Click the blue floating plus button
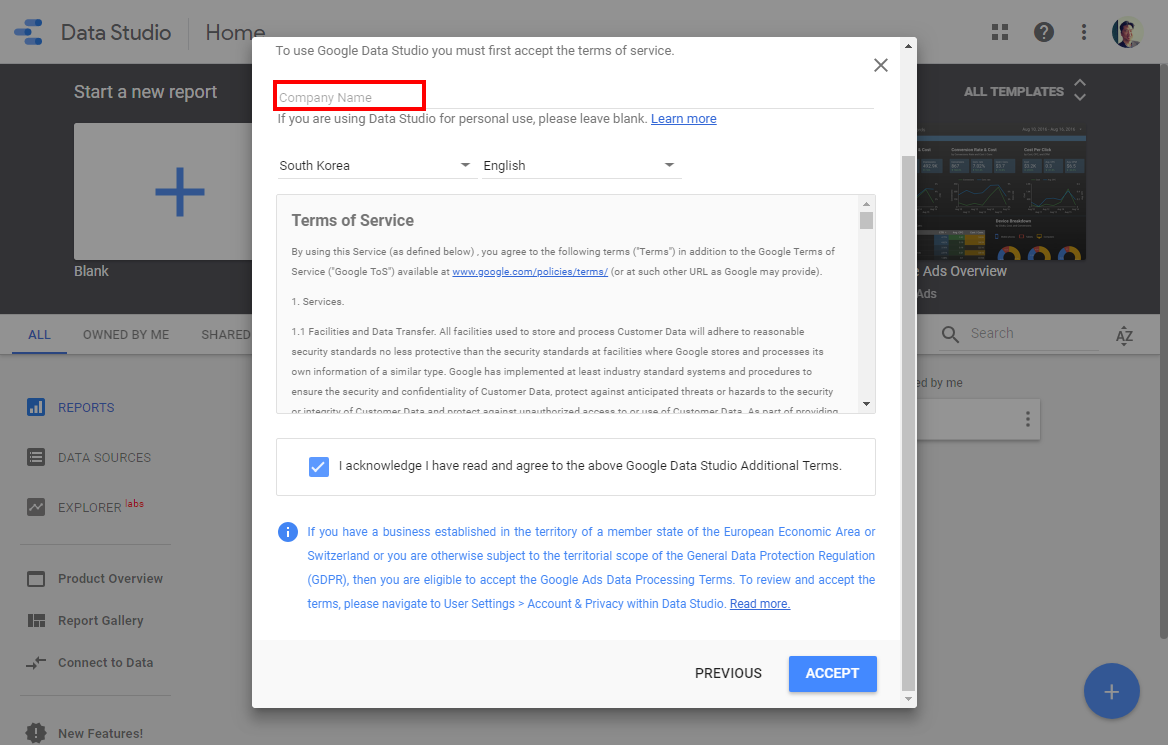1168x745 pixels. click(x=1111, y=691)
